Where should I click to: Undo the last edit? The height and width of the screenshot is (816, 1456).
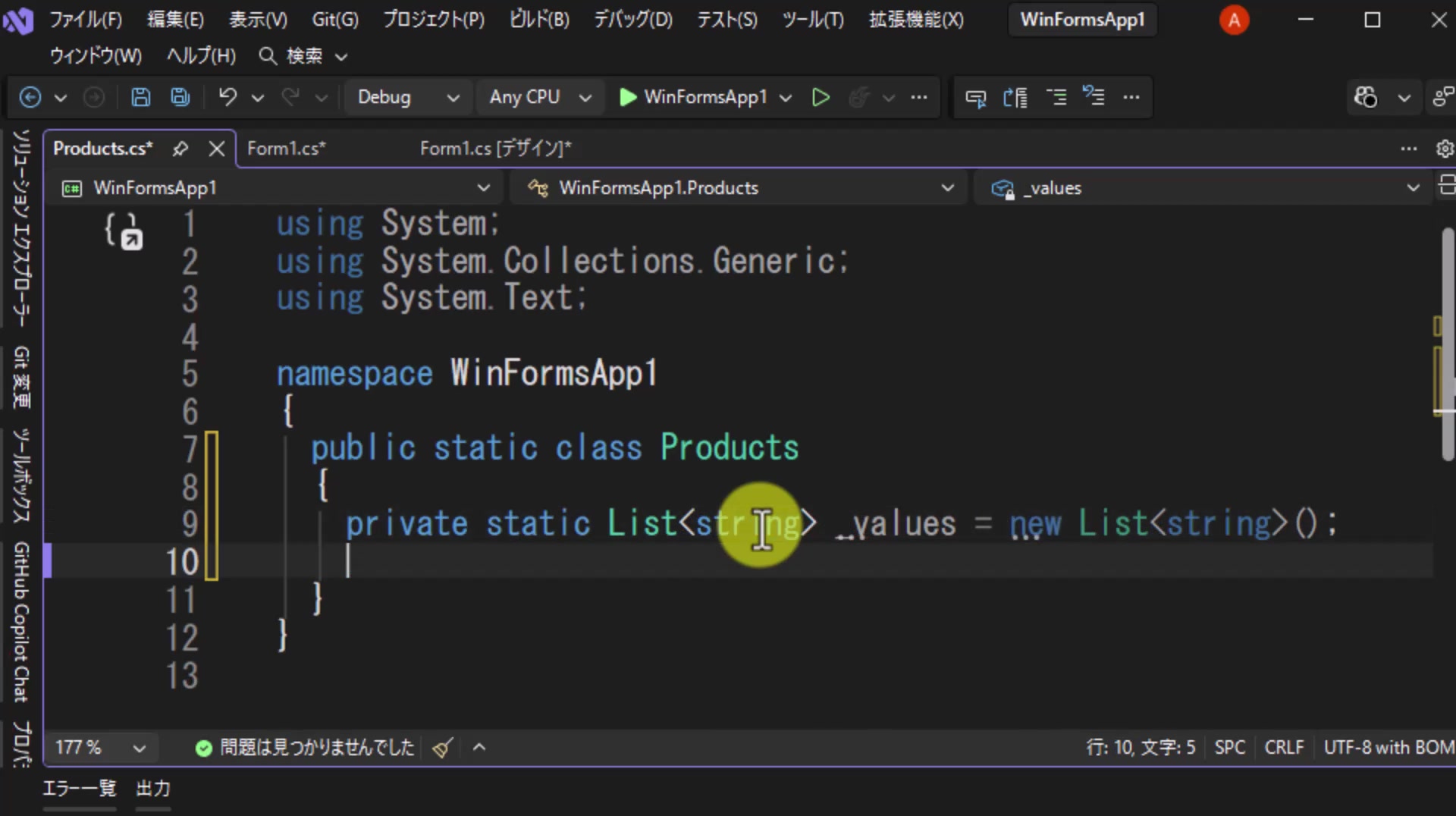click(227, 97)
